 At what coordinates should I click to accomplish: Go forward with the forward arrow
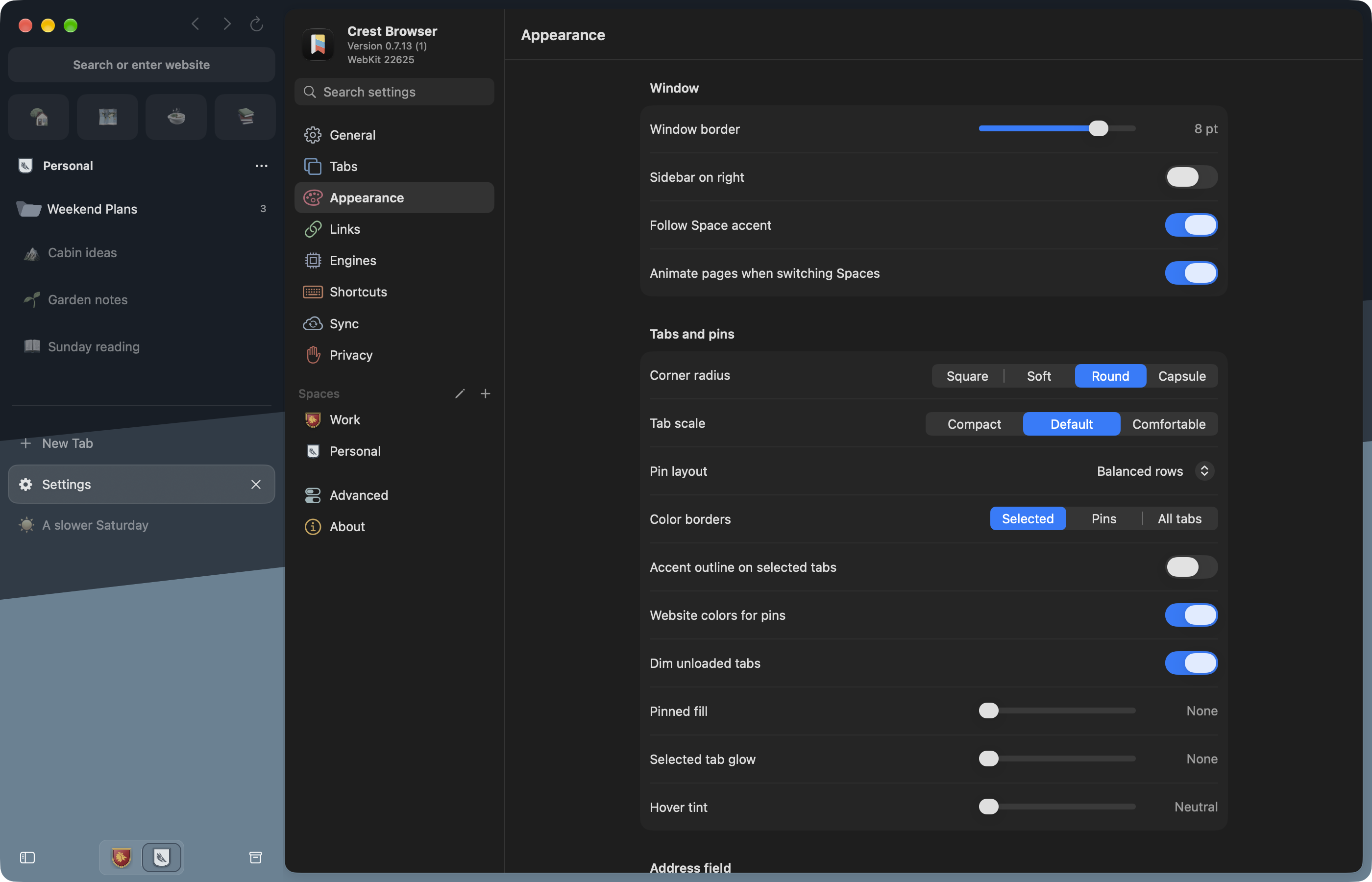(x=227, y=24)
